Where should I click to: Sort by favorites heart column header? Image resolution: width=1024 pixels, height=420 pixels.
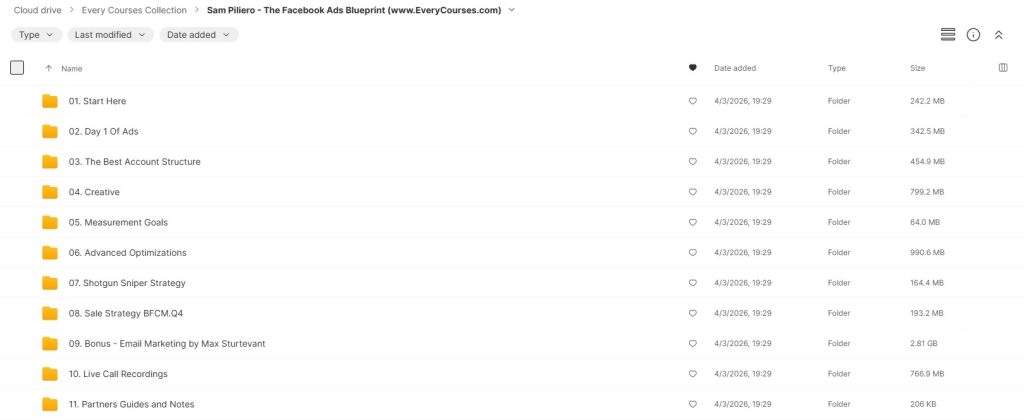pos(692,68)
